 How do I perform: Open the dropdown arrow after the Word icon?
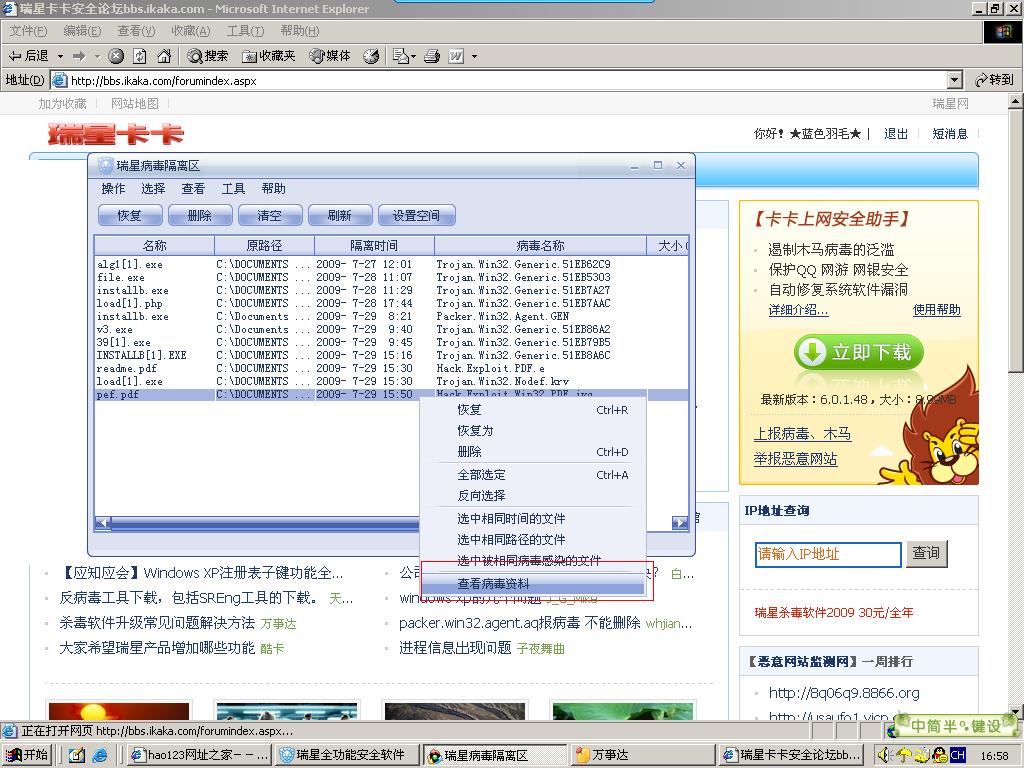[x=474, y=56]
